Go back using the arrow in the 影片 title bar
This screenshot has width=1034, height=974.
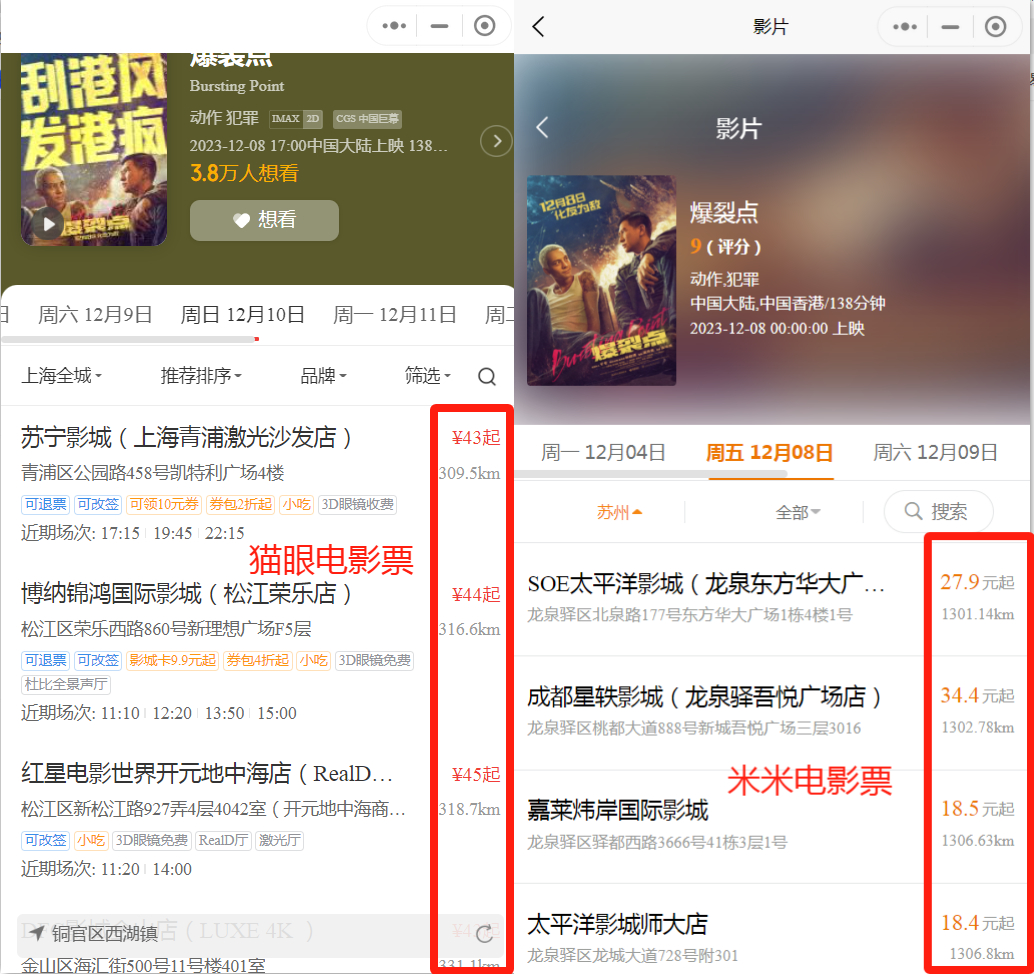[x=538, y=26]
